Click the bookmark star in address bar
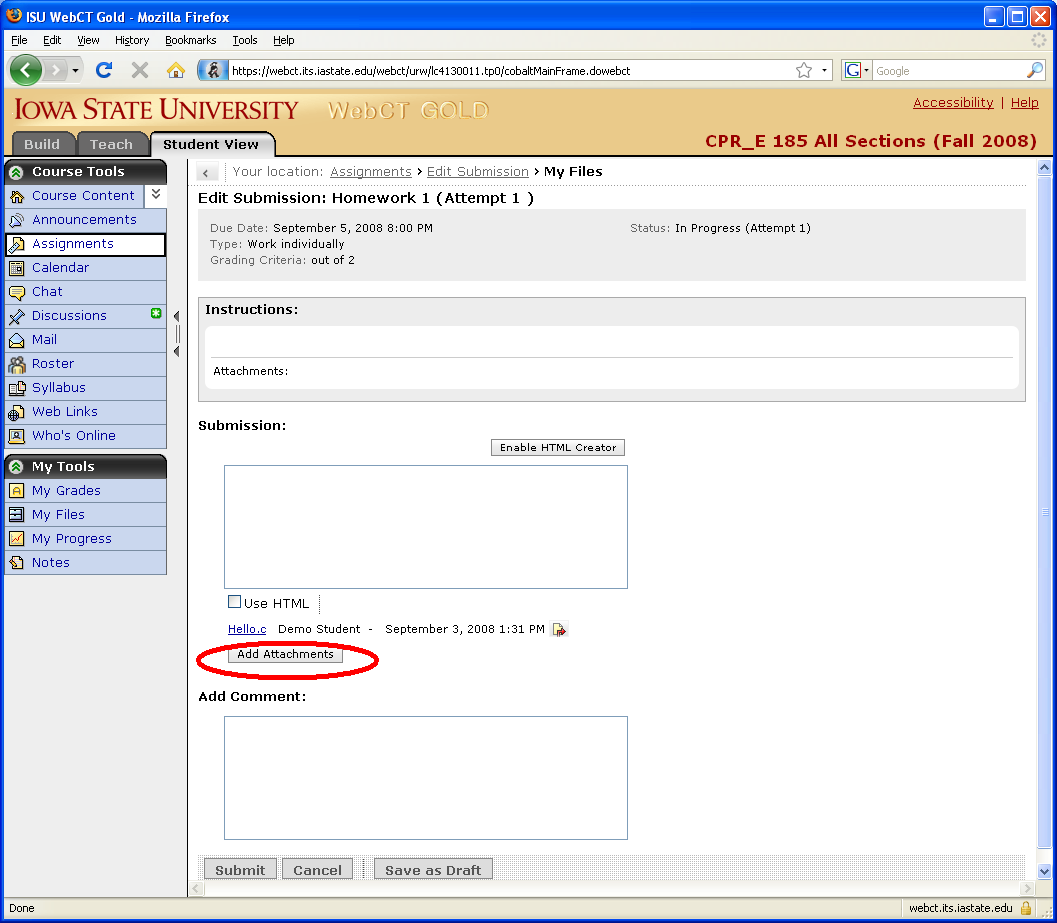Screen dimensions: 1057x923 [804, 70]
